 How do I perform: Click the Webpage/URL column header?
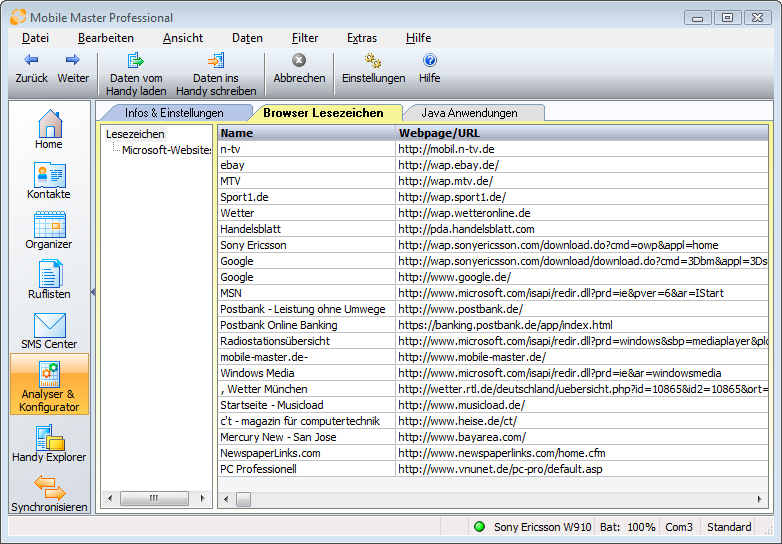pyautogui.click(x=580, y=133)
